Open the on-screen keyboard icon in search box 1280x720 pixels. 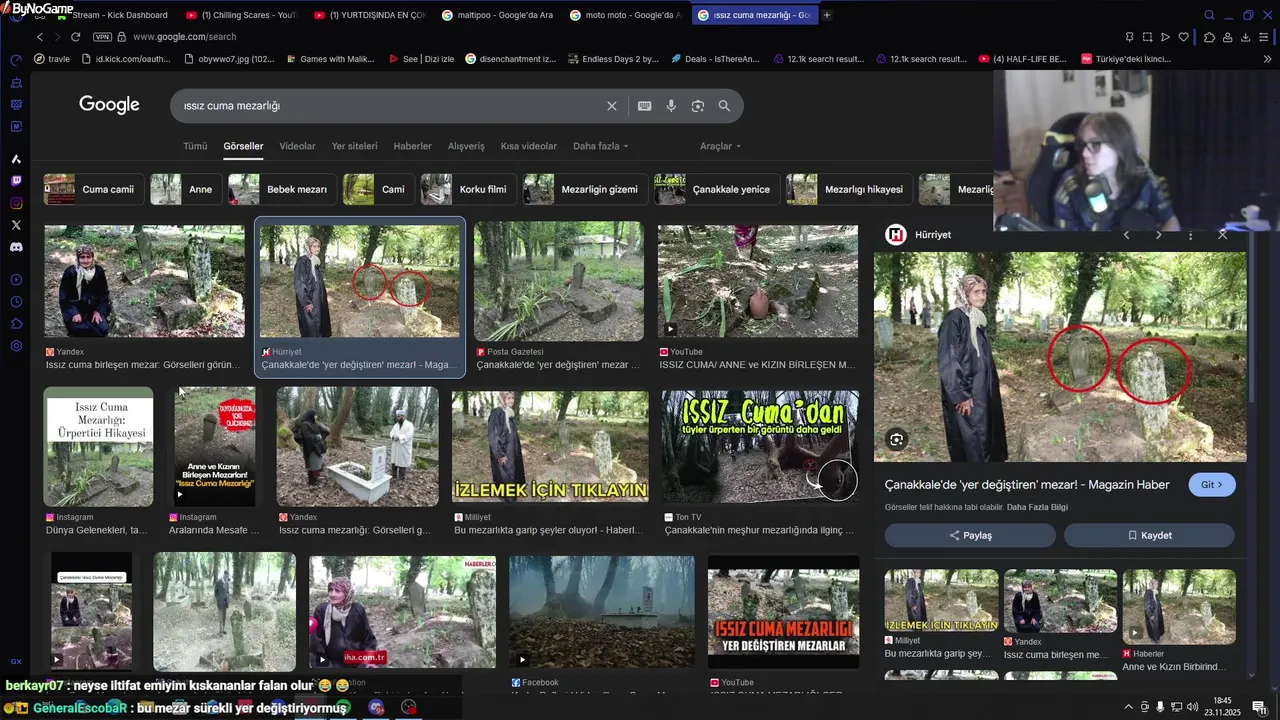(645, 106)
